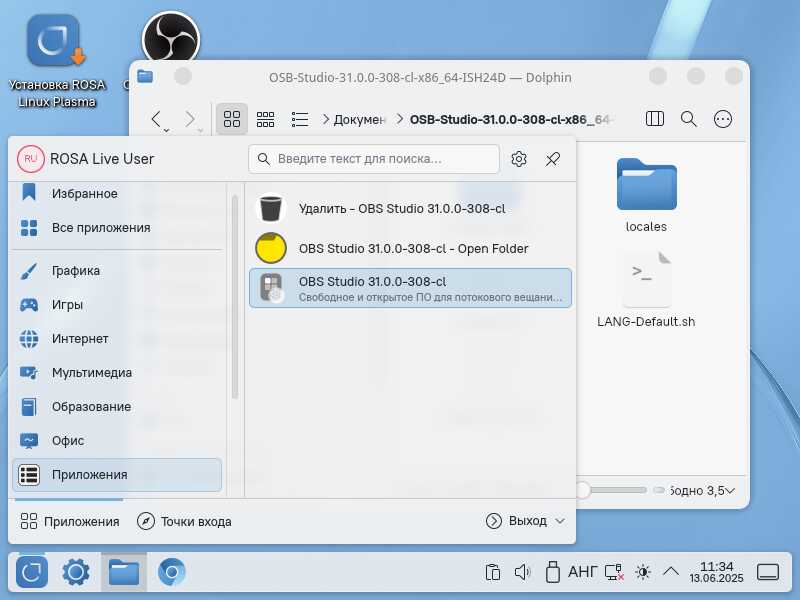Switch Dolphin to icons view
The height and width of the screenshot is (600, 800).
coord(232,119)
